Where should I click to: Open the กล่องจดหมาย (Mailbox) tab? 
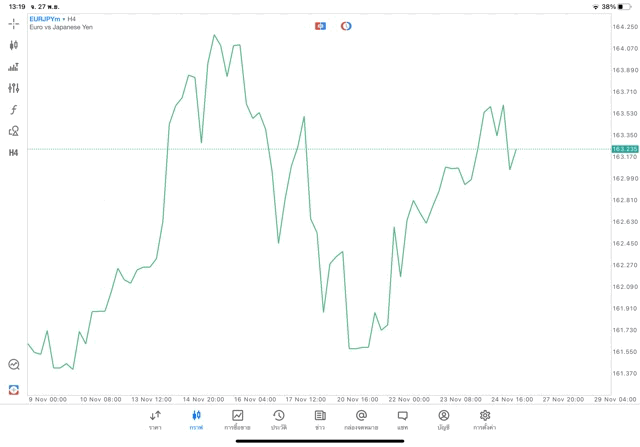coord(361,420)
